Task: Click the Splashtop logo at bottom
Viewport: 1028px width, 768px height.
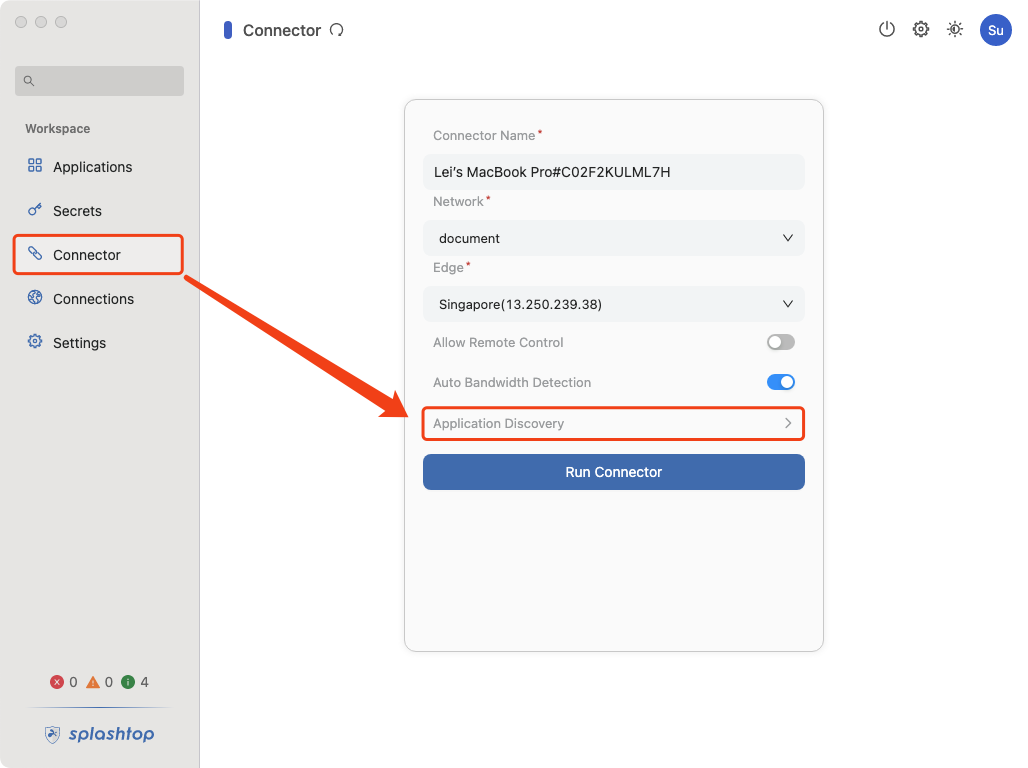Action: [x=100, y=735]
